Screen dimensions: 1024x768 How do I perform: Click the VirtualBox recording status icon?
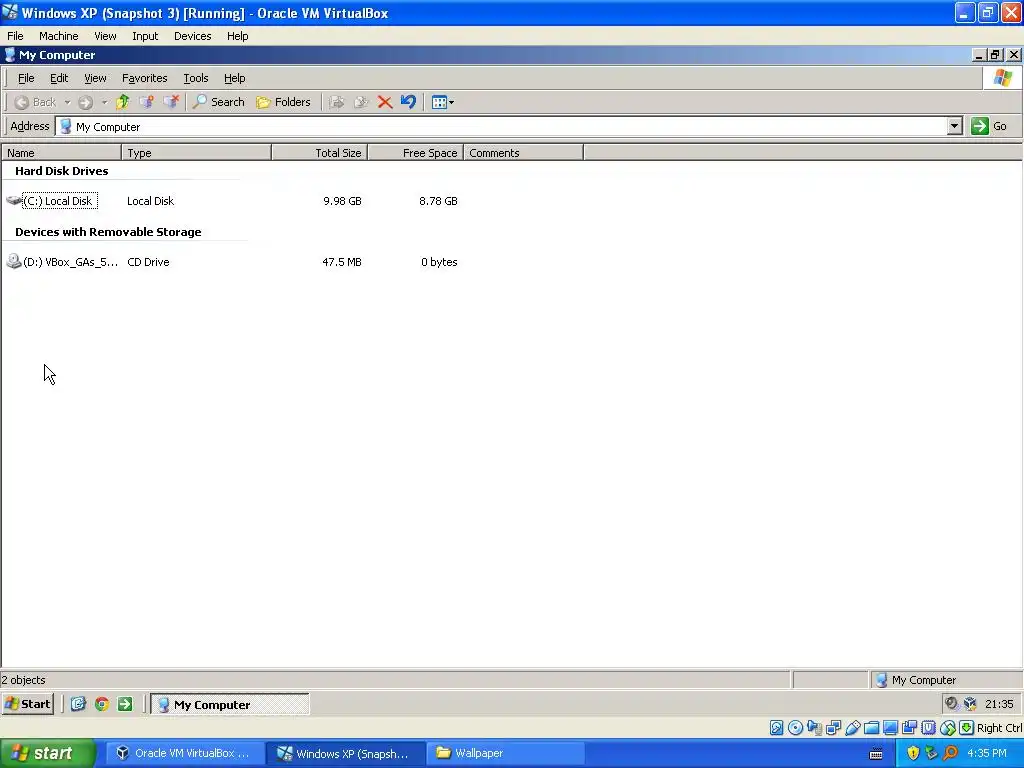909,728
